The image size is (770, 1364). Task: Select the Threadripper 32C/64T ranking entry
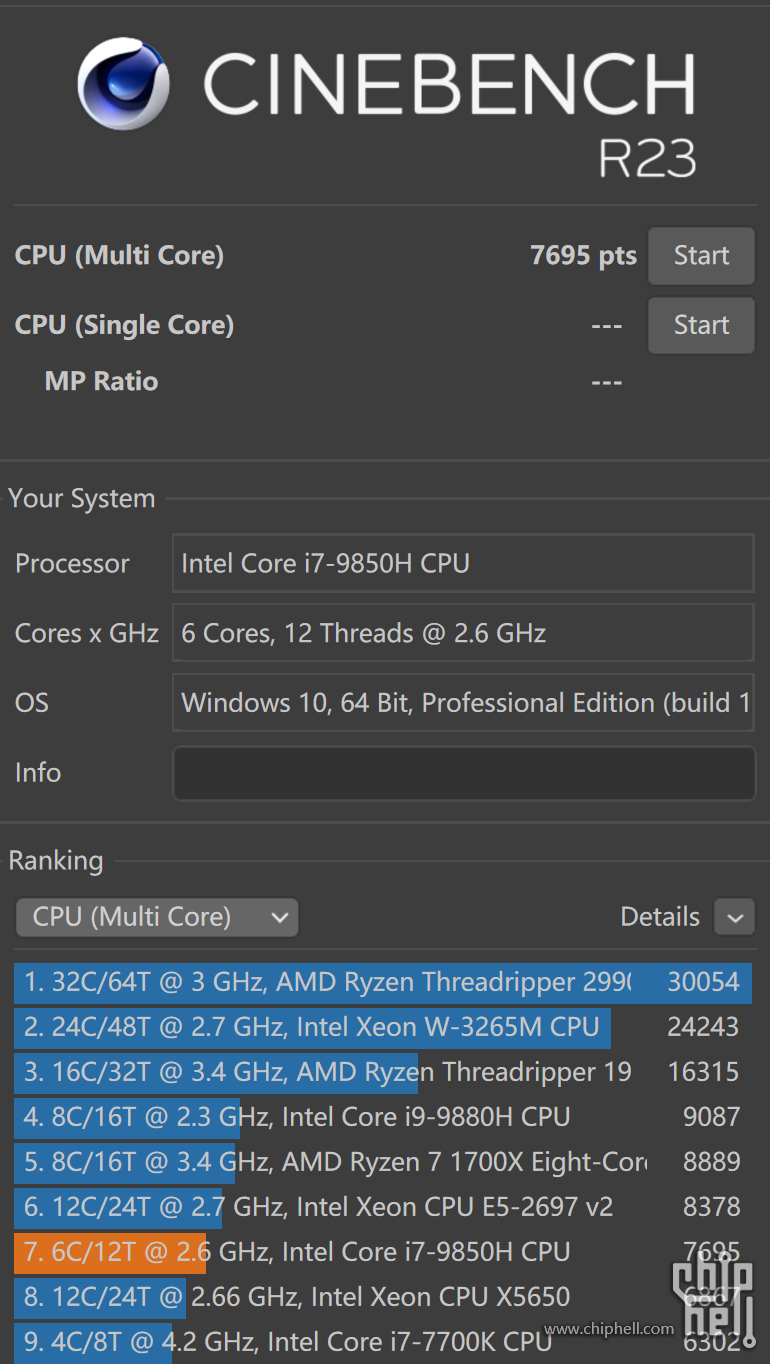click(383, 982)
